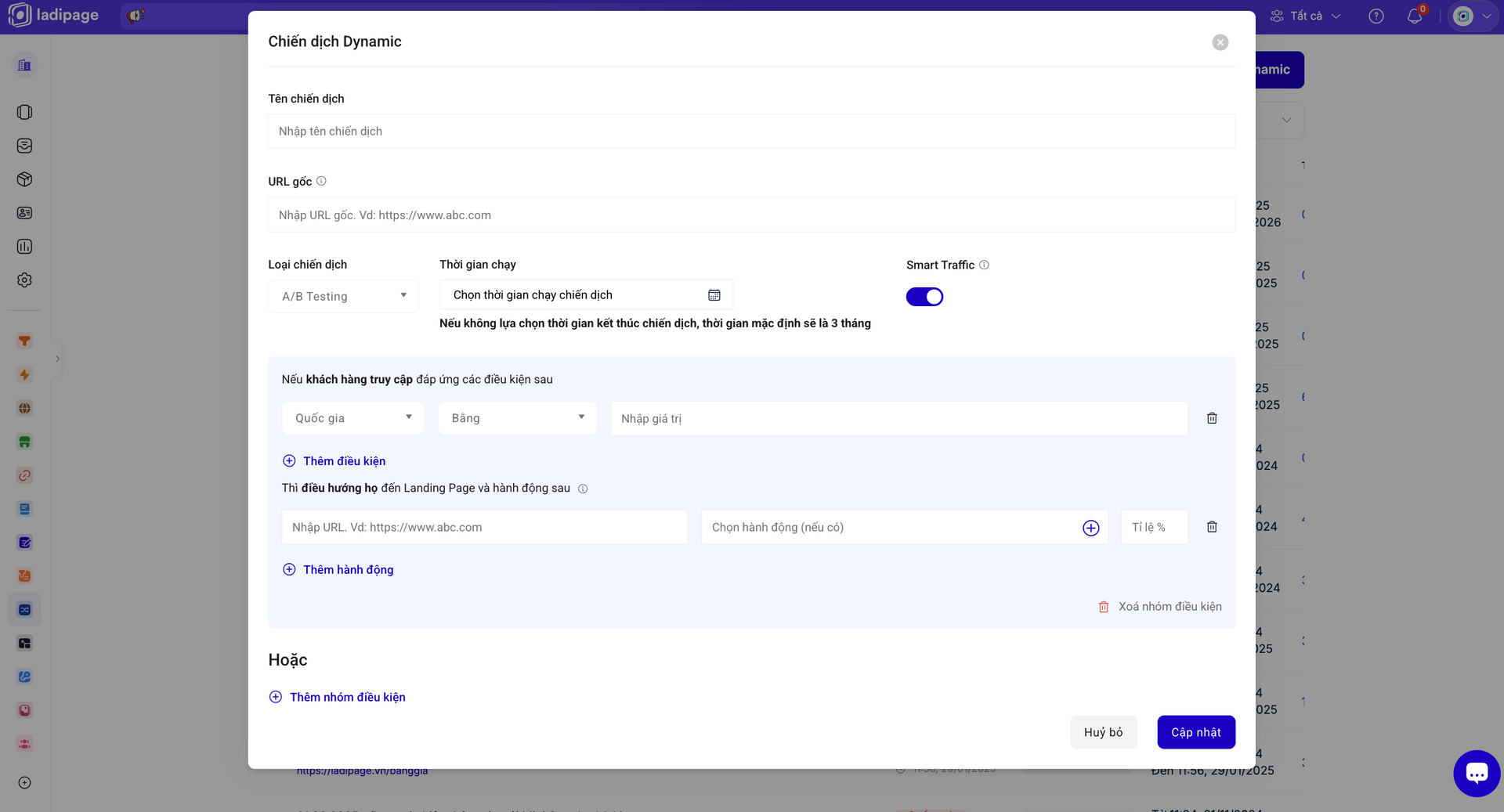This screenshot has height=812, width=1504.
Task: Open the Loại chiến dịch A/B Testing dropdown
Action: click(x=343, y=296)
